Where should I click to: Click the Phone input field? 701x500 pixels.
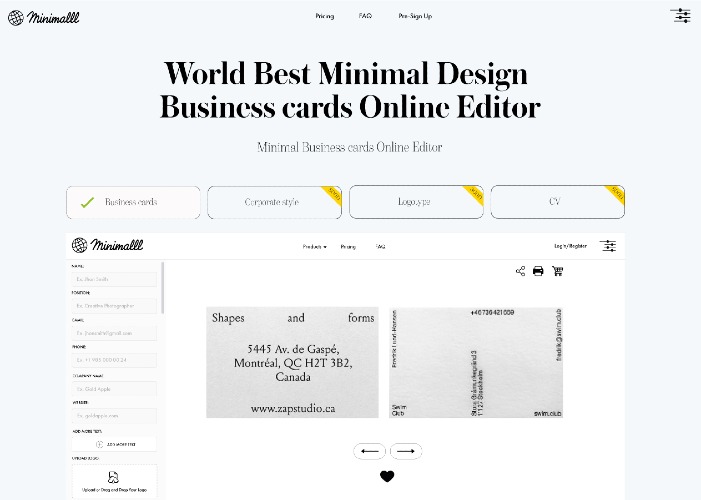(x=114, y=360)
